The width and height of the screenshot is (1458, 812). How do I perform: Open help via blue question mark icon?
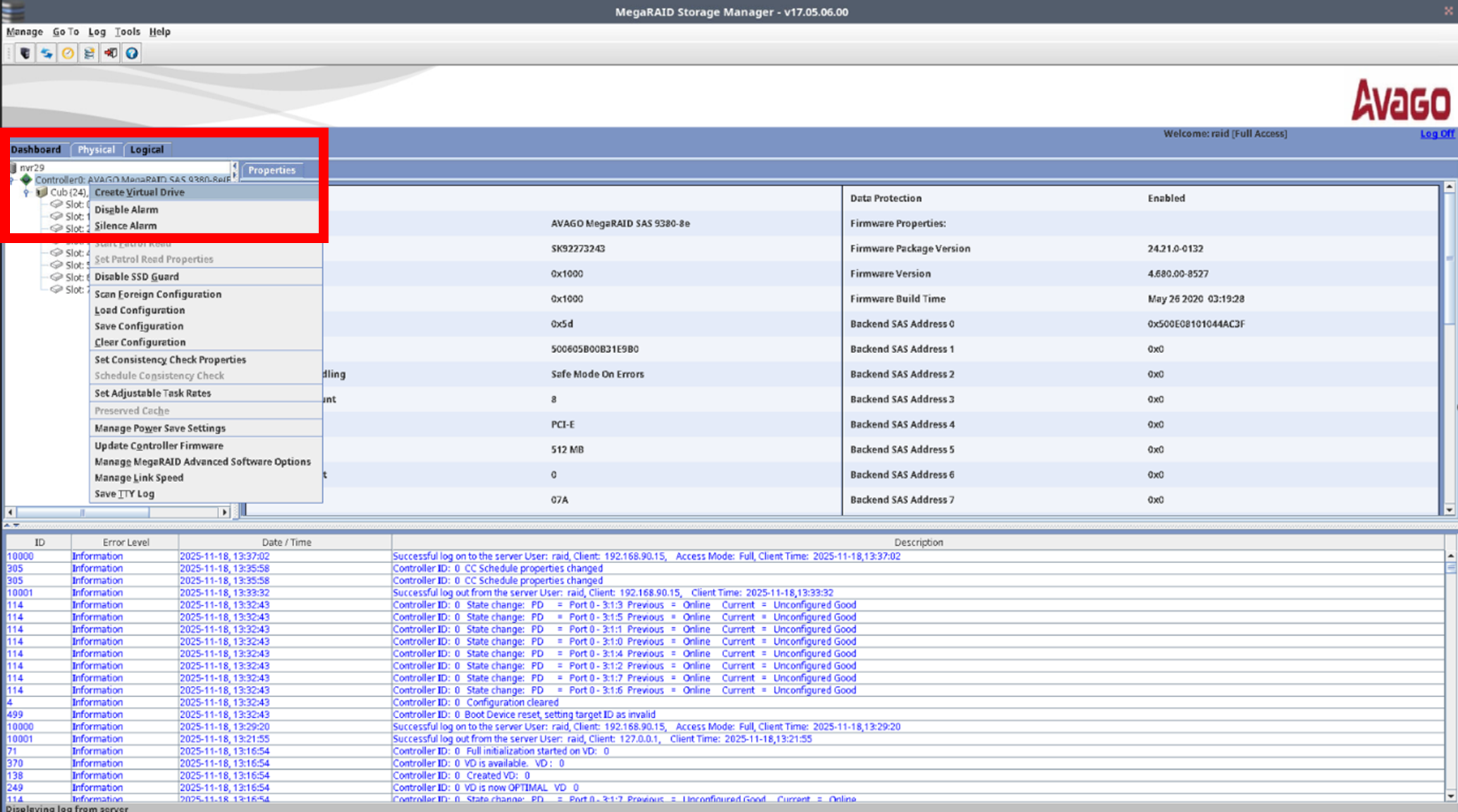tap(132, 53)
